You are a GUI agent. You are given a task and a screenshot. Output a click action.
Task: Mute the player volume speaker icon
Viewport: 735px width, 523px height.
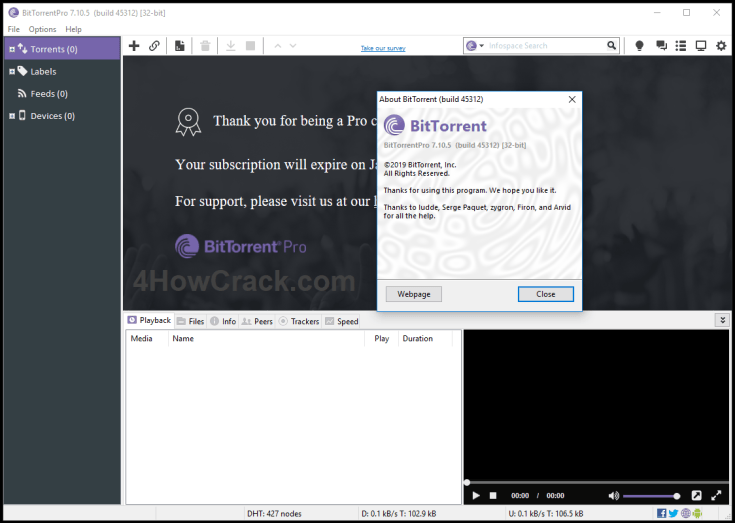click(614, 495)
